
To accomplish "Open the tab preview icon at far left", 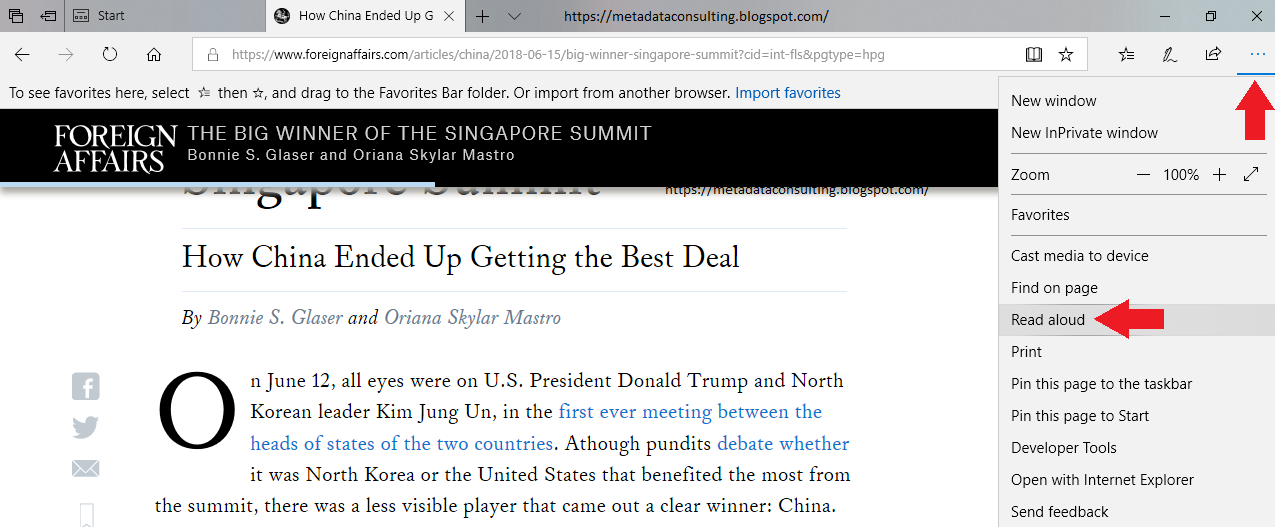I will point(16,16).
